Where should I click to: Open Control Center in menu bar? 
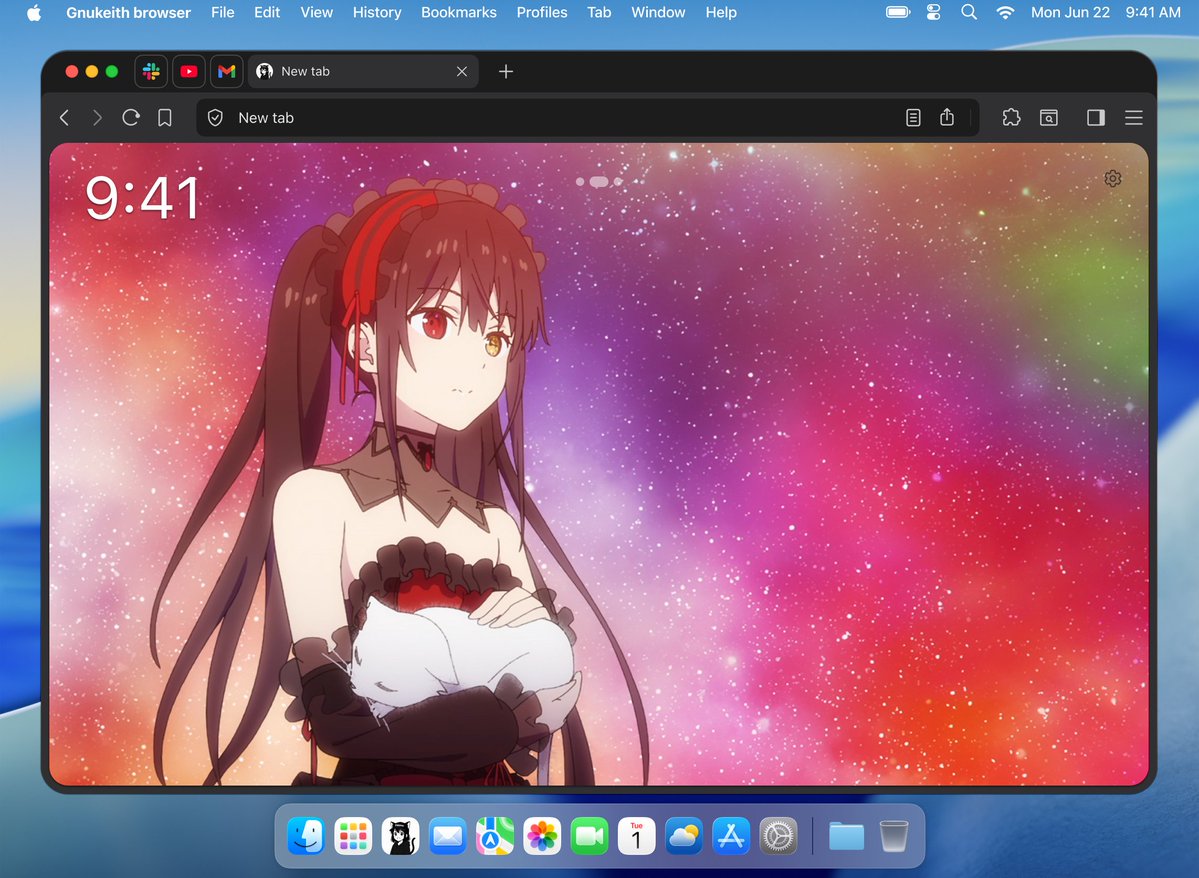click(x=934, y=12)
